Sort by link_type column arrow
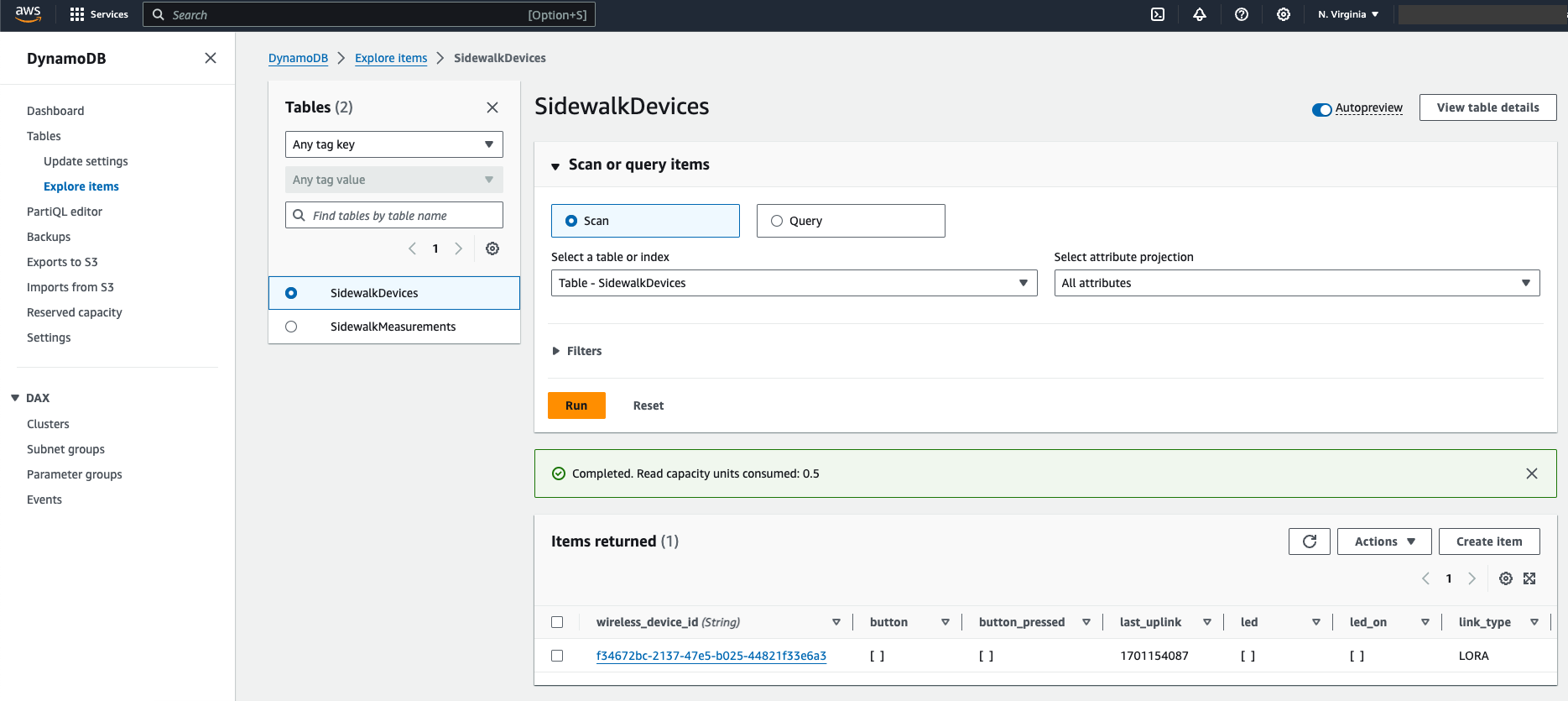Viewport: 1568px width, 701px height. coord(1534,622)
